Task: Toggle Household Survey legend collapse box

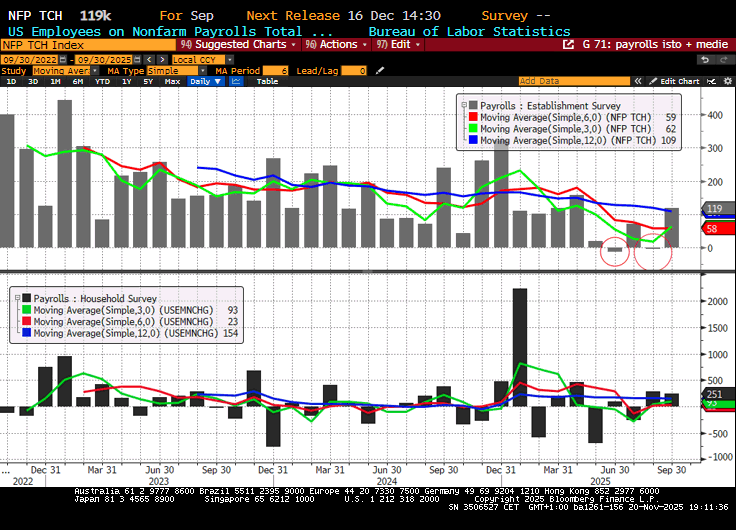Action: [x=17, y=298]
